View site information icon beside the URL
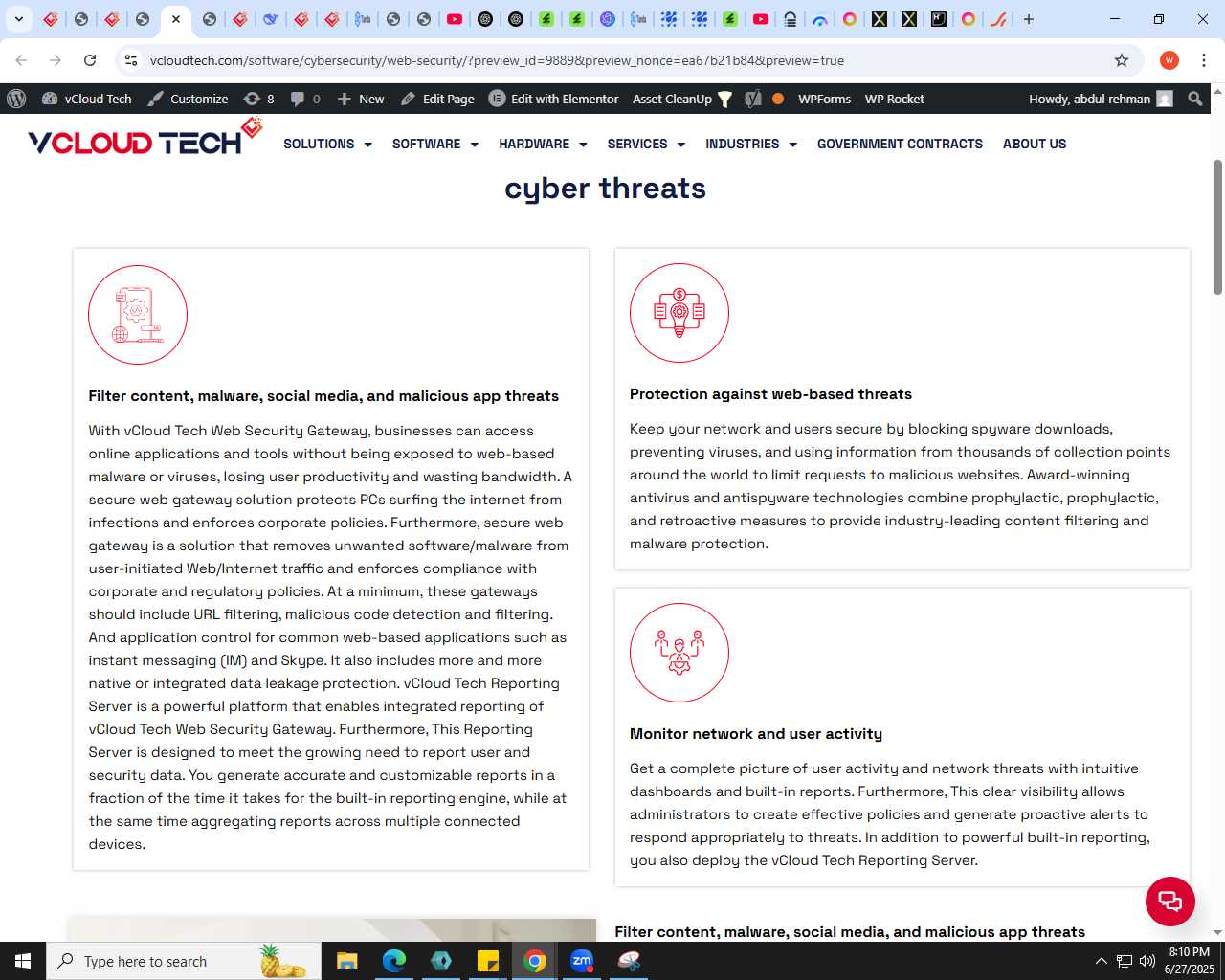Viewport: 1225px width, 980px height. pos(131,60)
